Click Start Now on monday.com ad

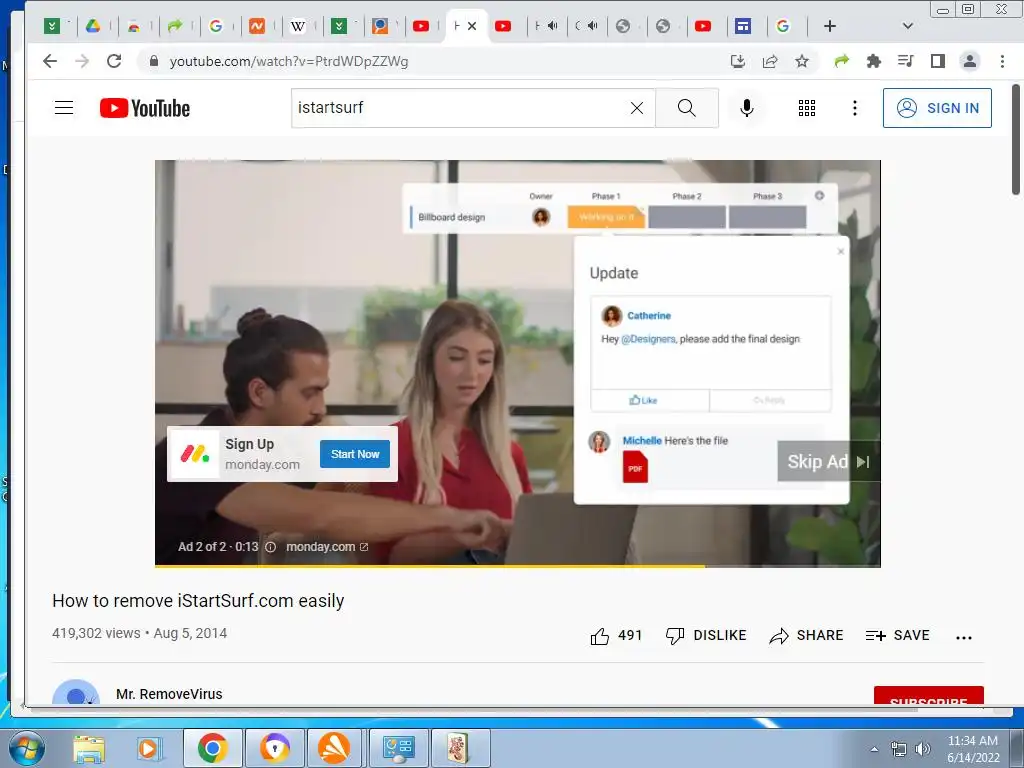[x=355, y=454]
